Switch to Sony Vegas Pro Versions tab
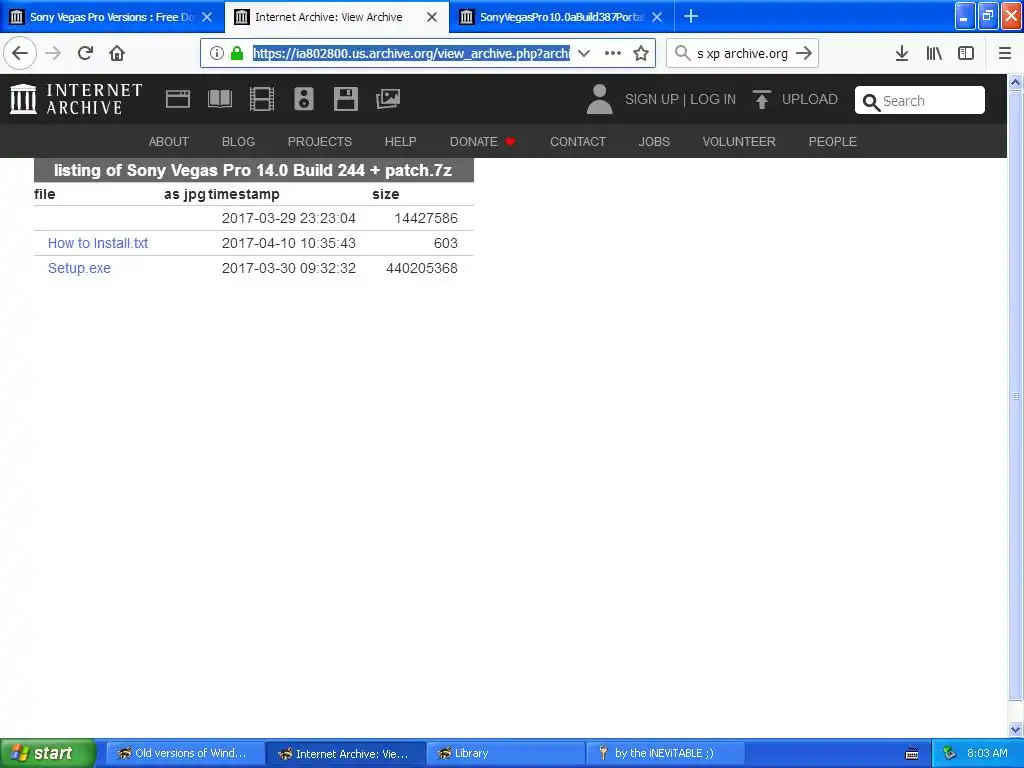 (111, 17)
